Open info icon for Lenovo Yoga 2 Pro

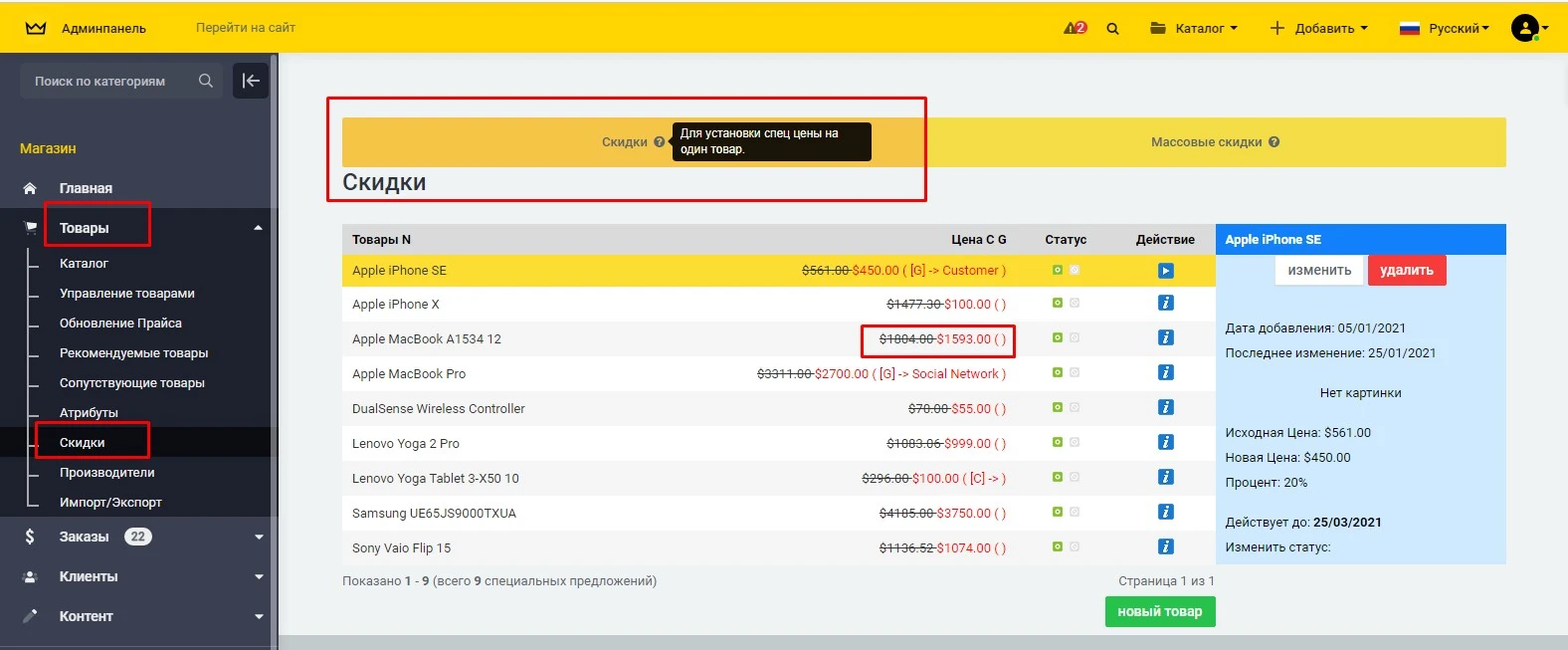pos(1165,442)
